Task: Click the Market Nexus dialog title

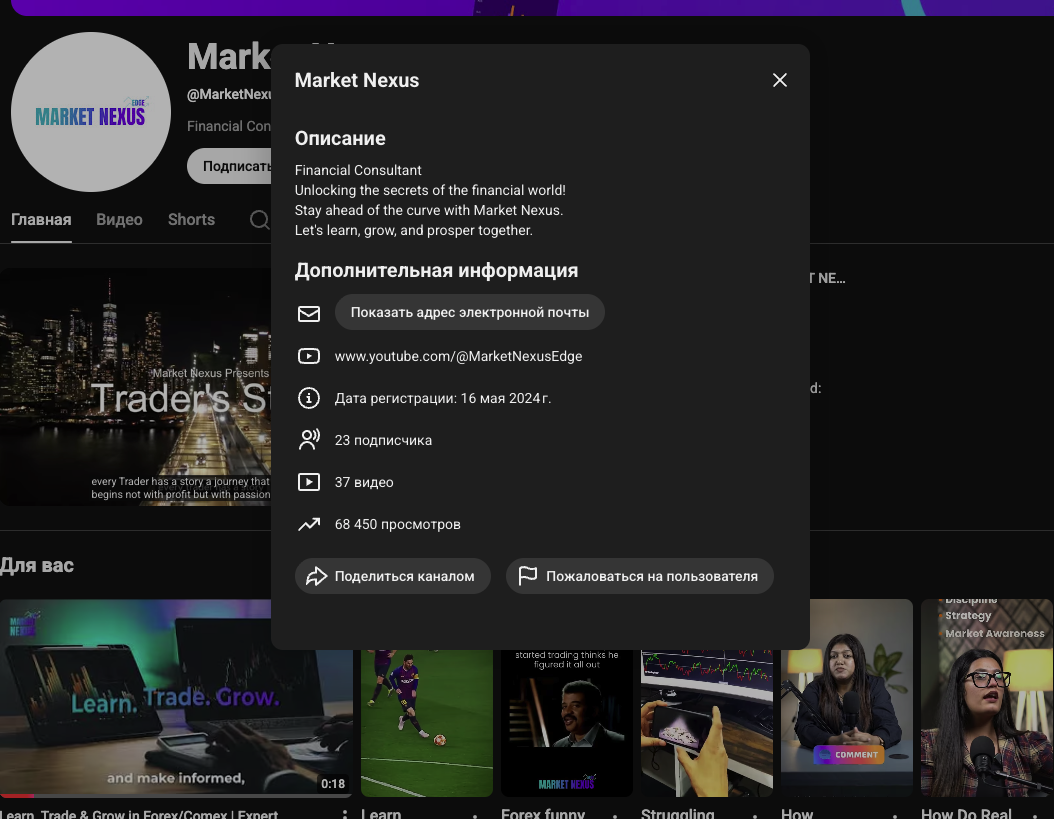Action: (x=357, y=80)
